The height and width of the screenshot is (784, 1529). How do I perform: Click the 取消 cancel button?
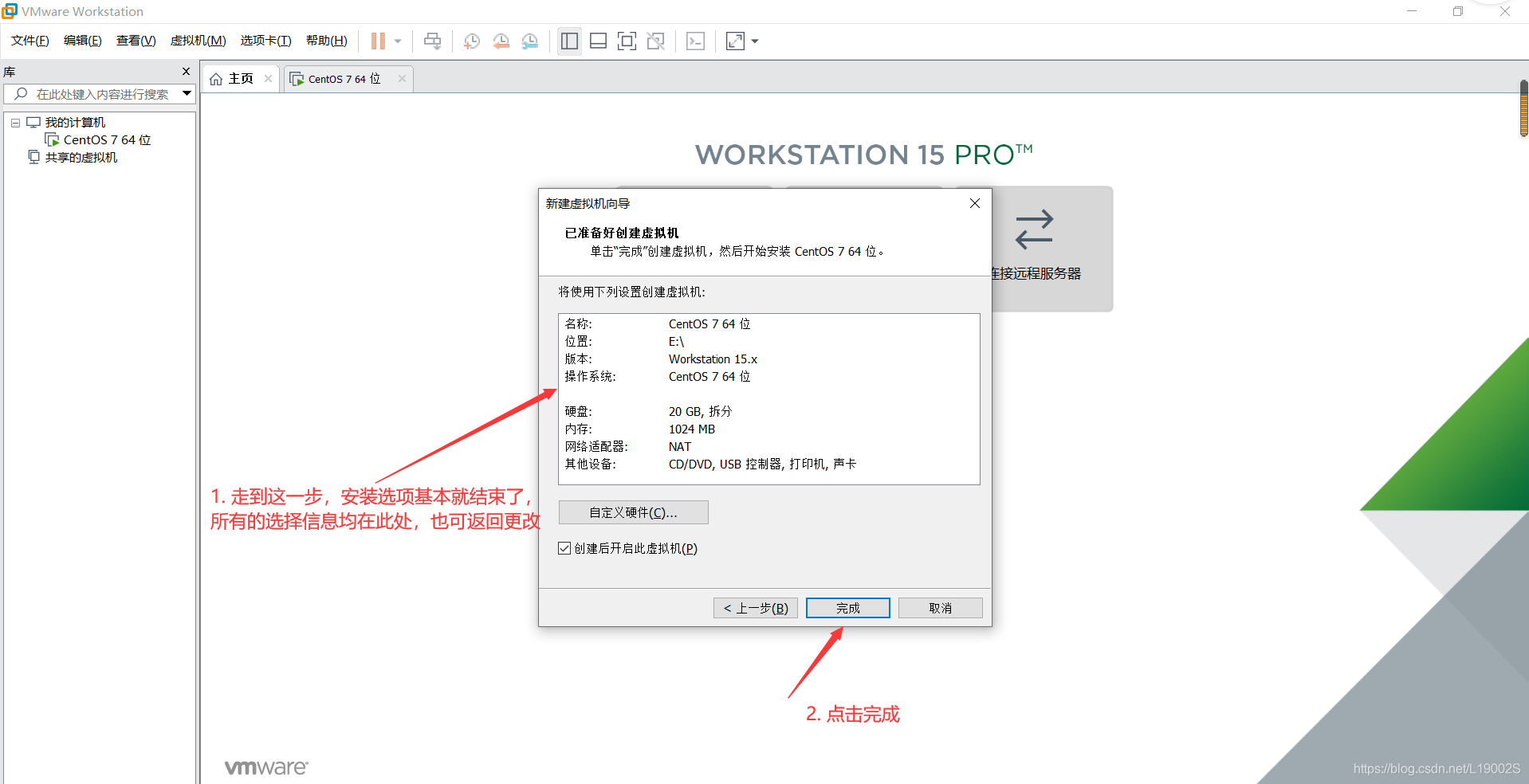[x=940, y=608]
